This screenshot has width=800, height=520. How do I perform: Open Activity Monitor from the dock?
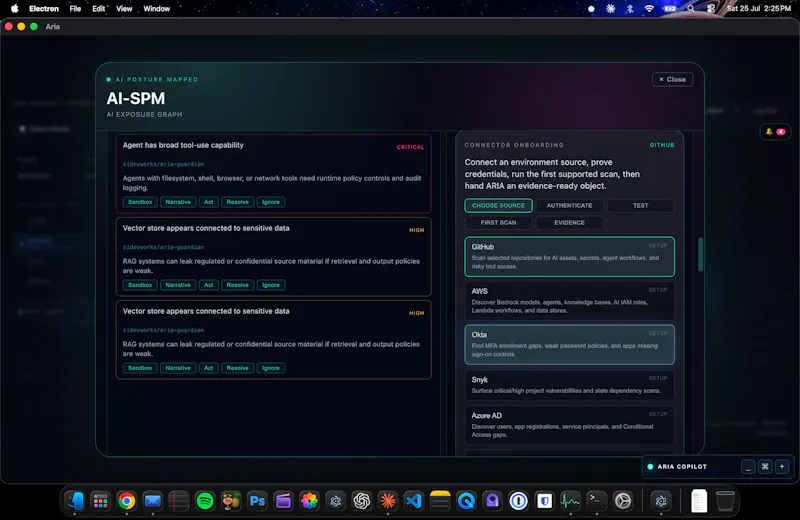[570, 501]
